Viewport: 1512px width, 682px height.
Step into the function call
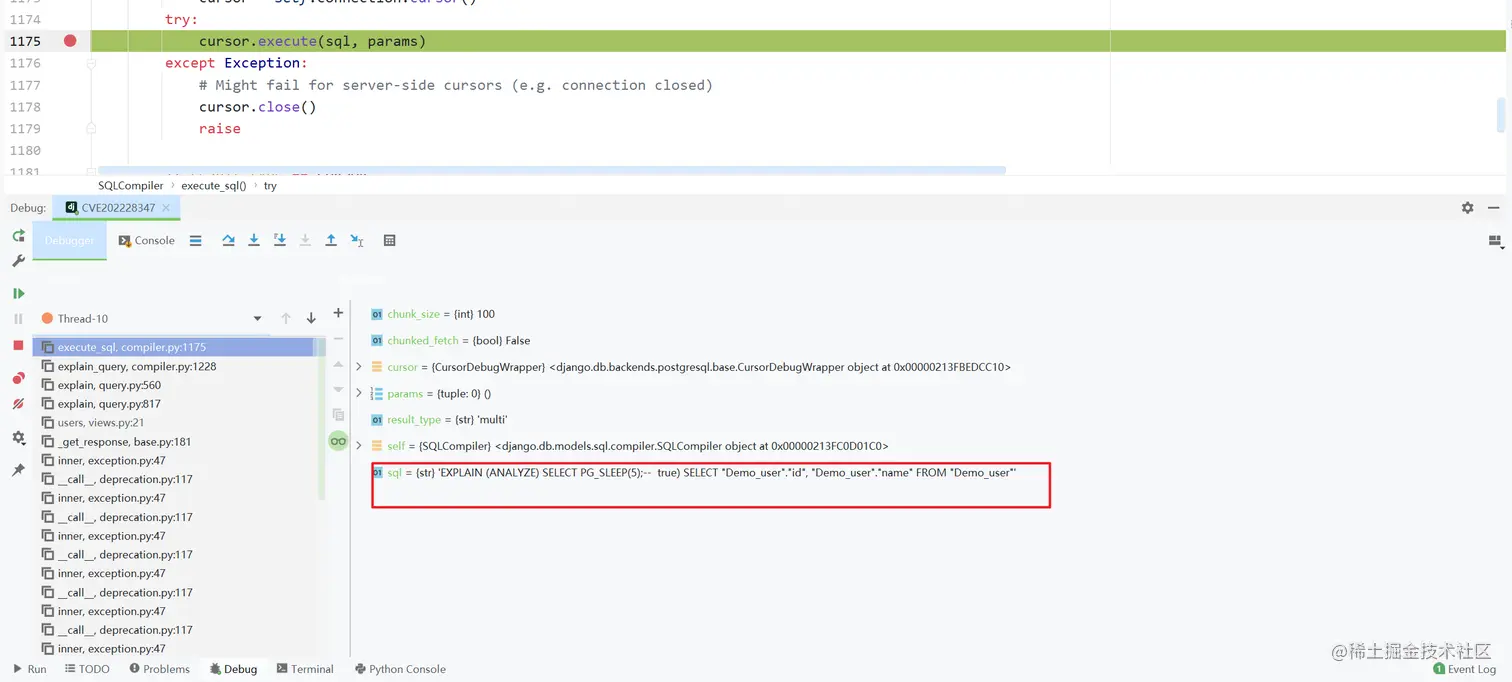click(254, 240)
